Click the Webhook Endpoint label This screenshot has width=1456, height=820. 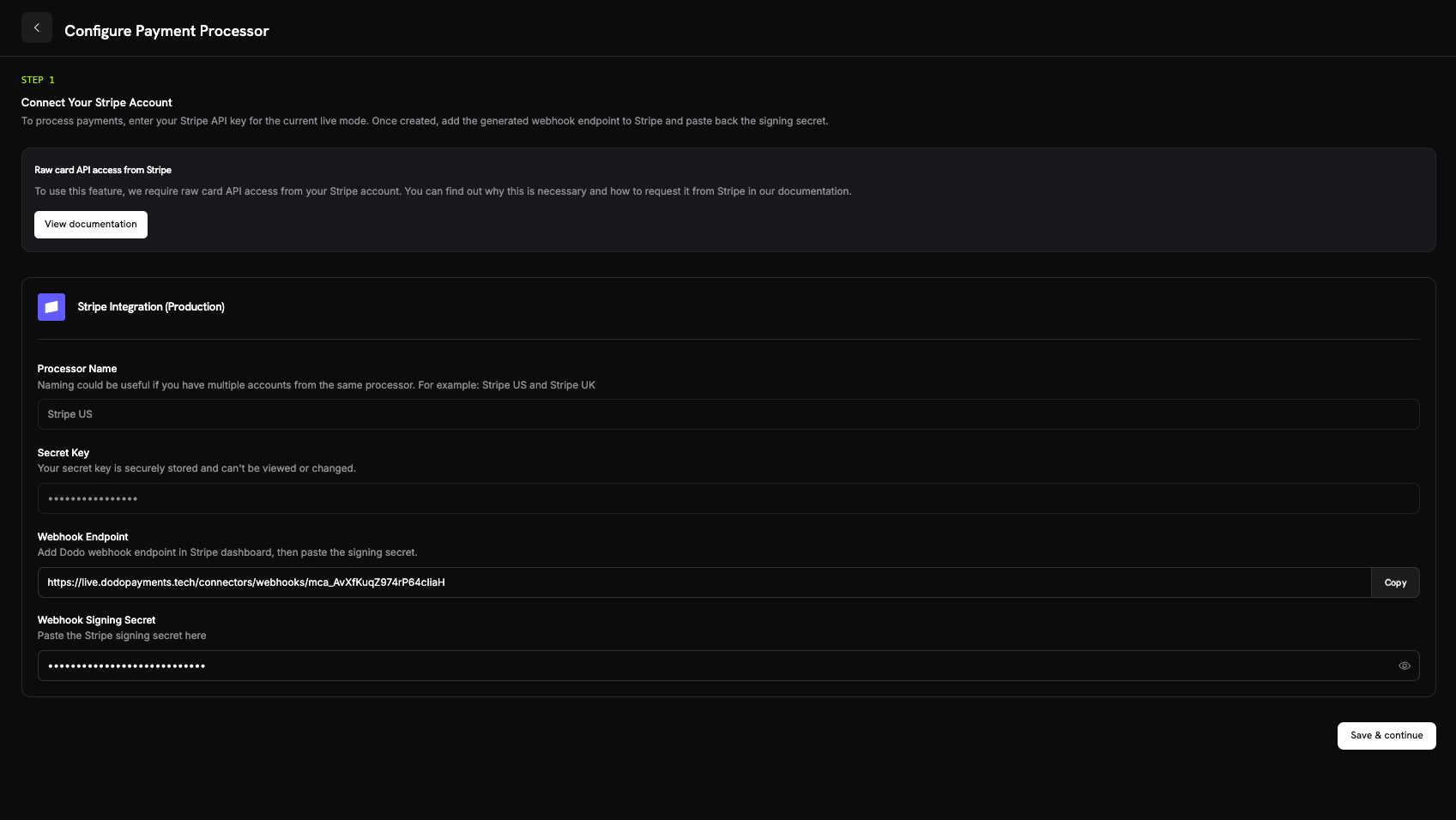(83, 537)
